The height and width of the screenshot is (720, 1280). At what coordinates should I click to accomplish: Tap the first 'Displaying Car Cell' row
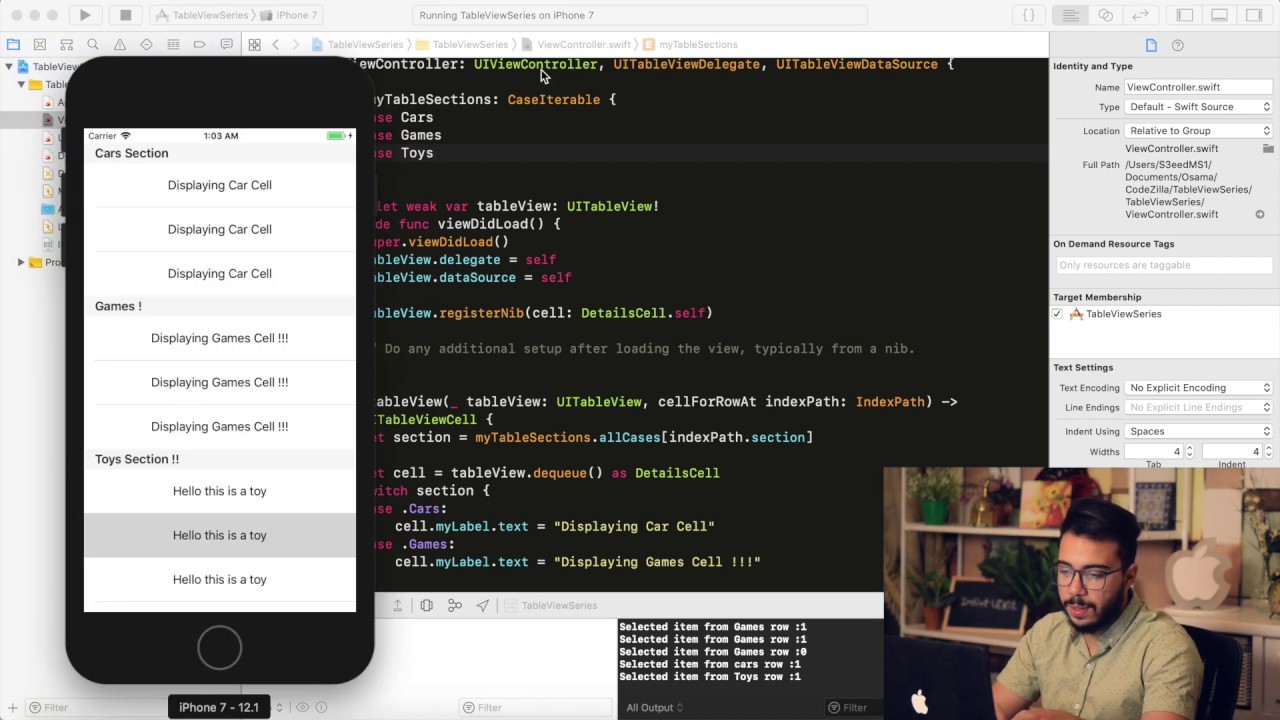(x=219, y=185)
